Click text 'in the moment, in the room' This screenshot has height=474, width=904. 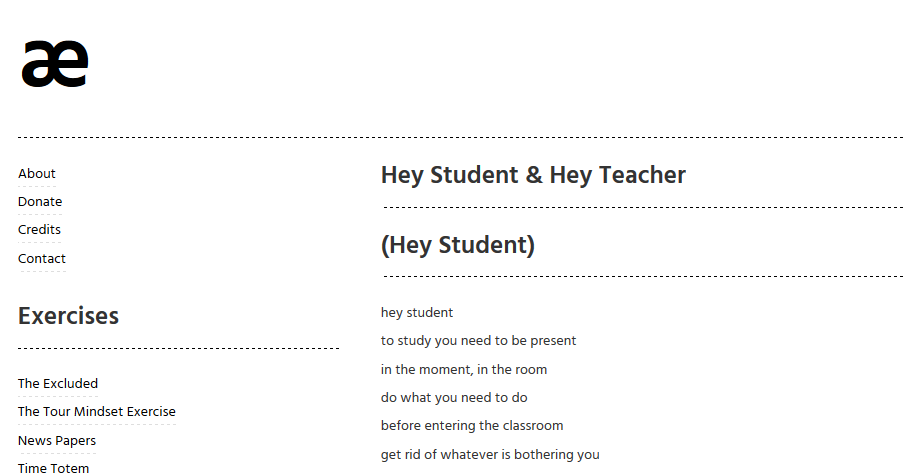(x=464, y=370)
